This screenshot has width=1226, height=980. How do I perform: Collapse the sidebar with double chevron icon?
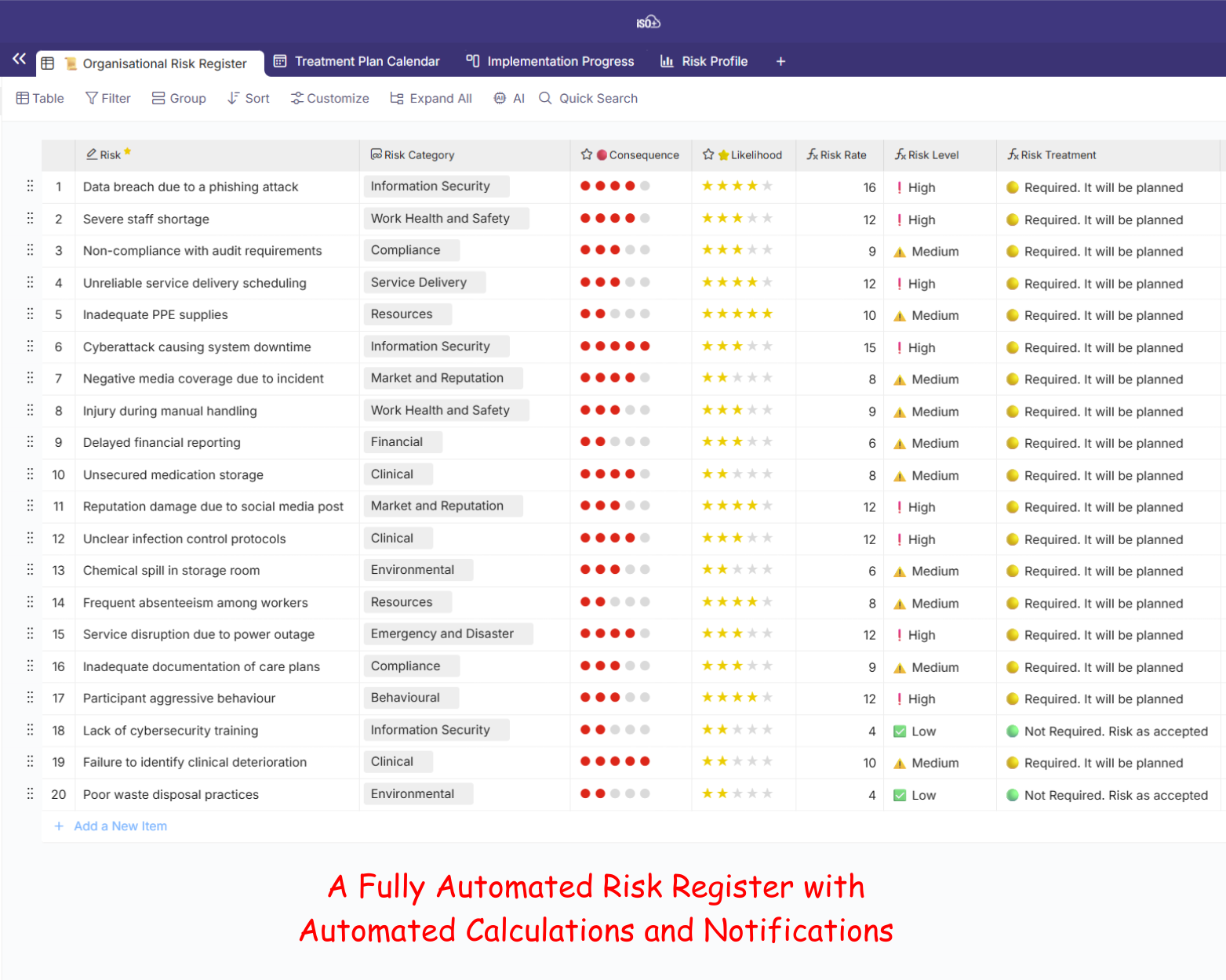tap(19, 59)
